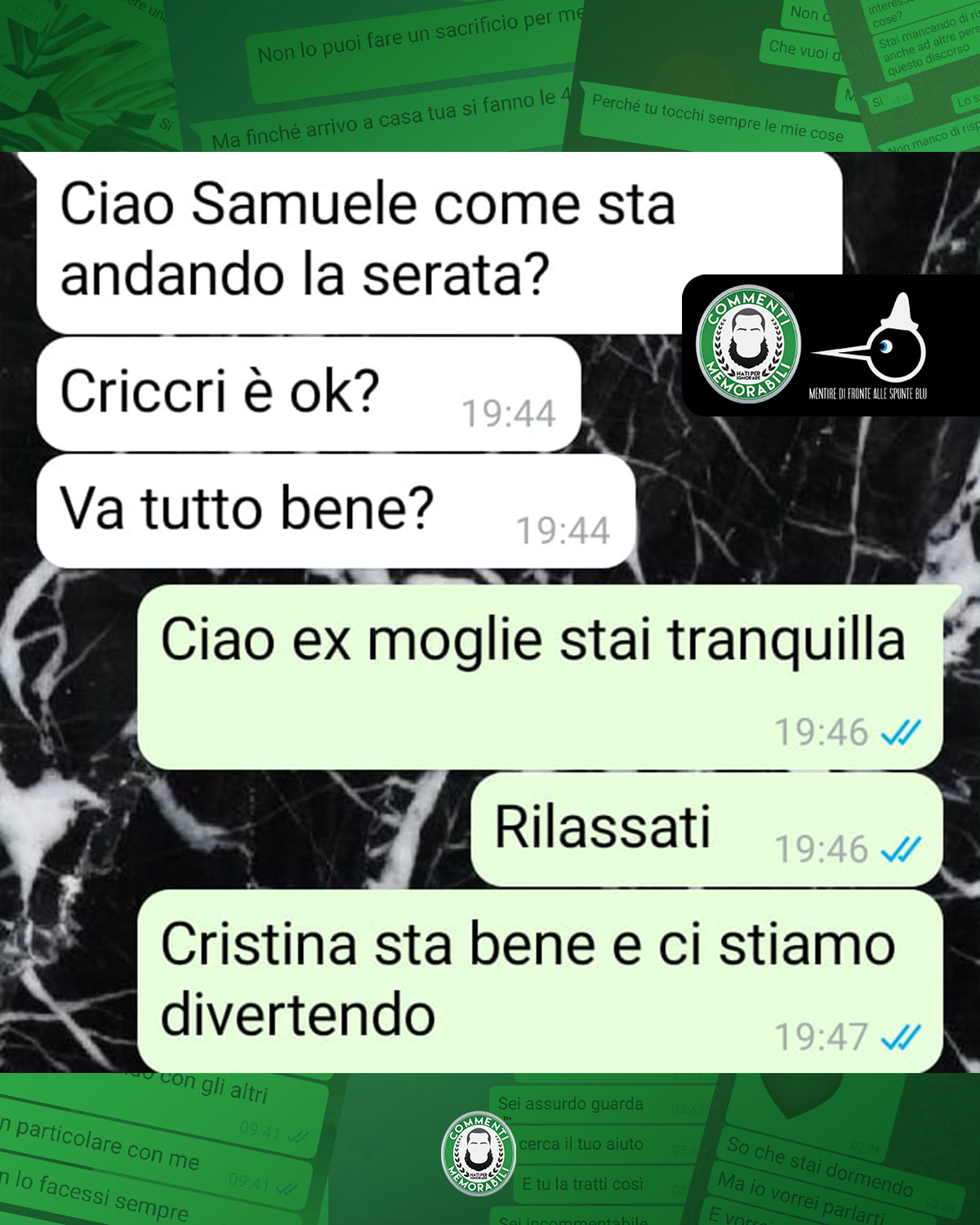The image size is (980, 1225).
Task: Click the 19:46 timestamp on 'Rilassati' message
Action: (x=821, y=850)
